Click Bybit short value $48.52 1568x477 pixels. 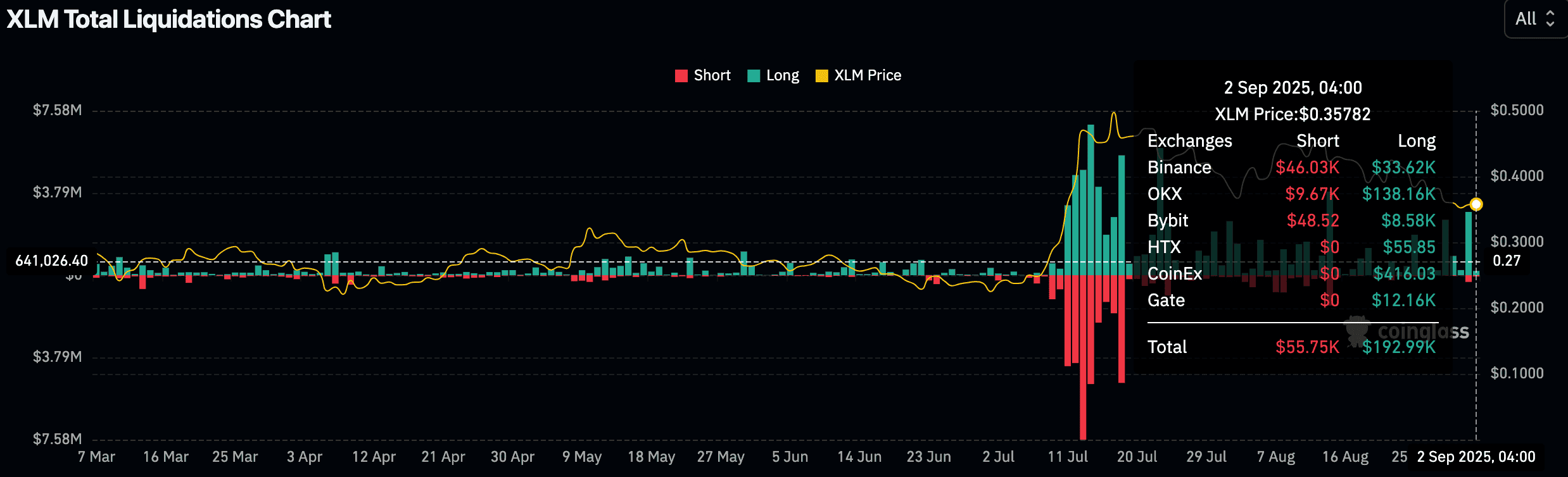1313,220
